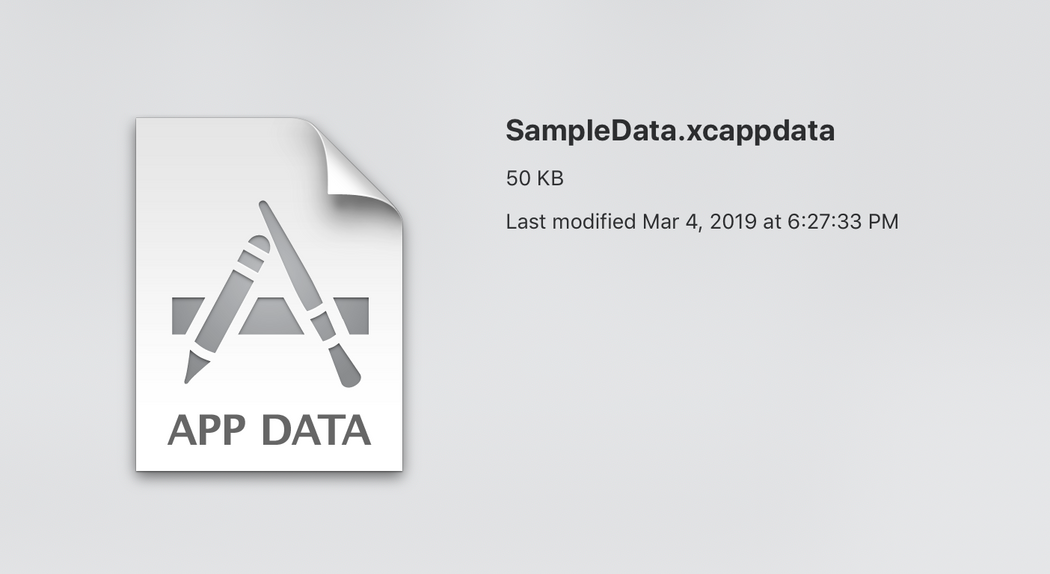Click the paintbrush in the file icon

point(310,293)
